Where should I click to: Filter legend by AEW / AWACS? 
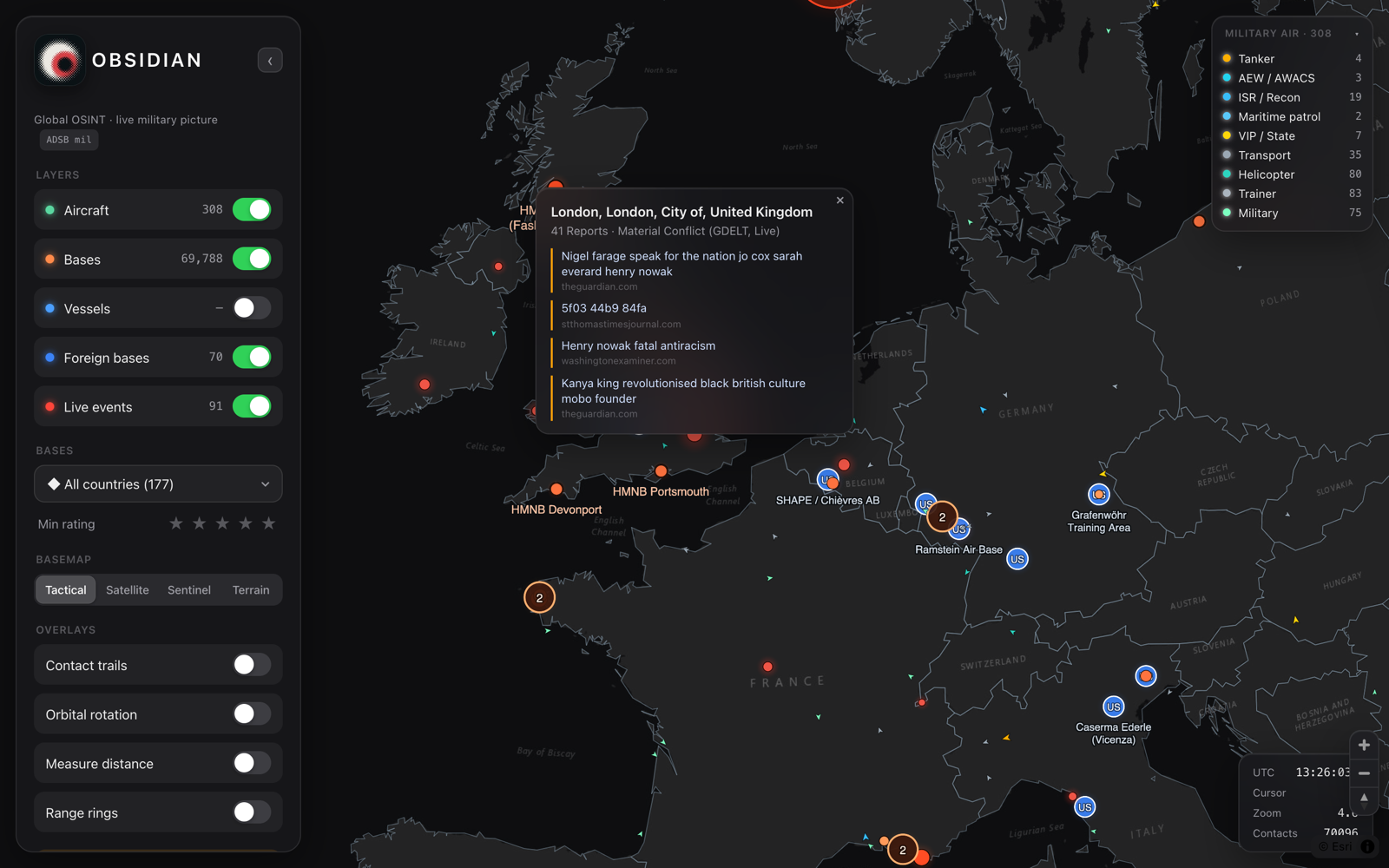pos(1291,78)
